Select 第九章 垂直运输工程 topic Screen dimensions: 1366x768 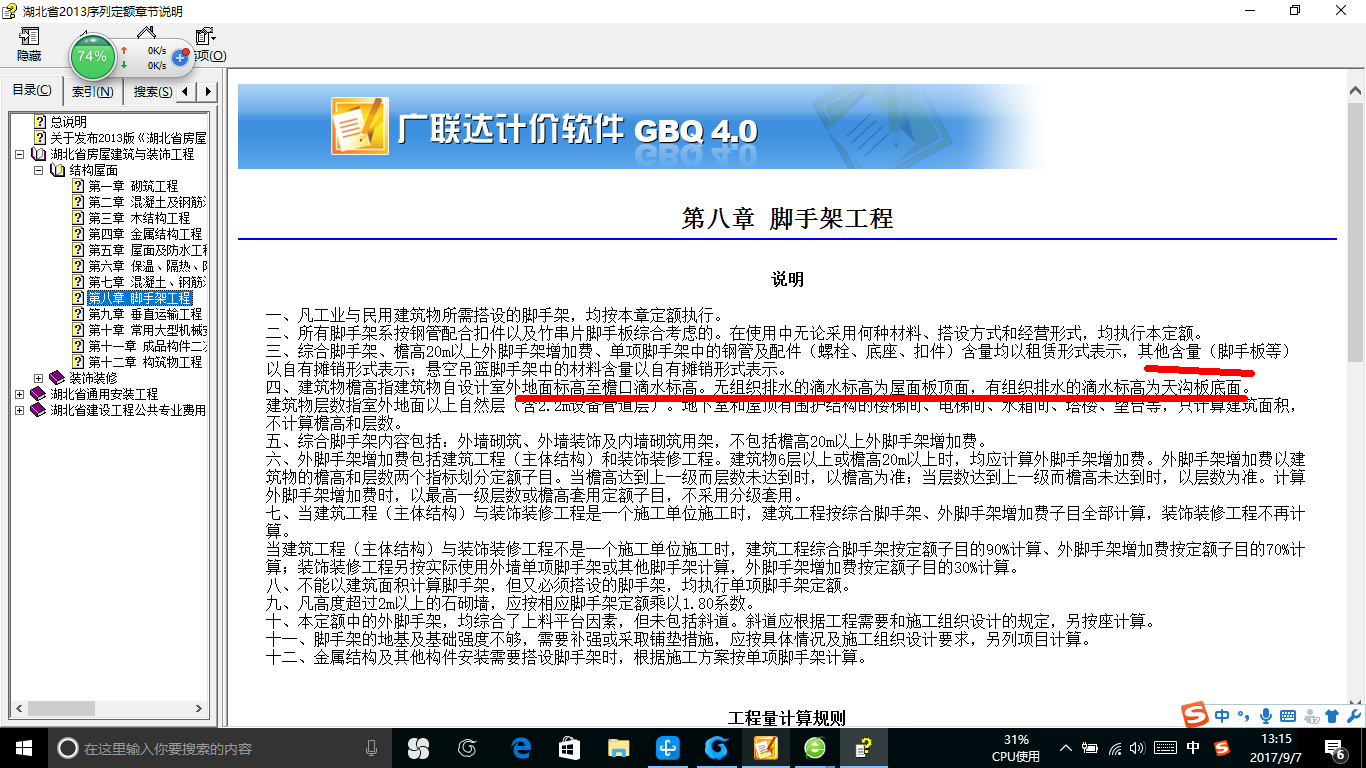[x=145, y=314]
